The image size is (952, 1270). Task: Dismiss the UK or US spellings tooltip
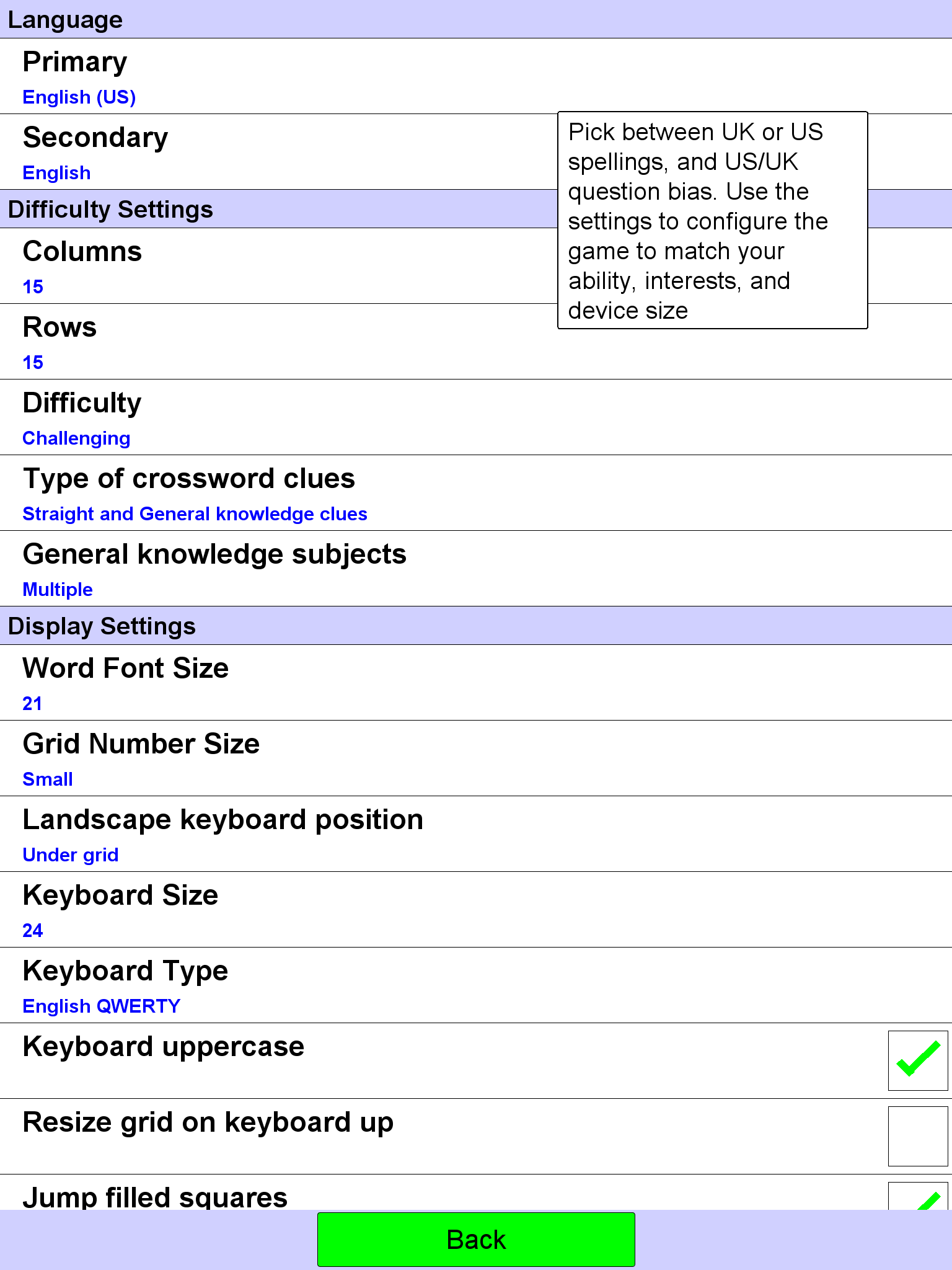point(713,220)
